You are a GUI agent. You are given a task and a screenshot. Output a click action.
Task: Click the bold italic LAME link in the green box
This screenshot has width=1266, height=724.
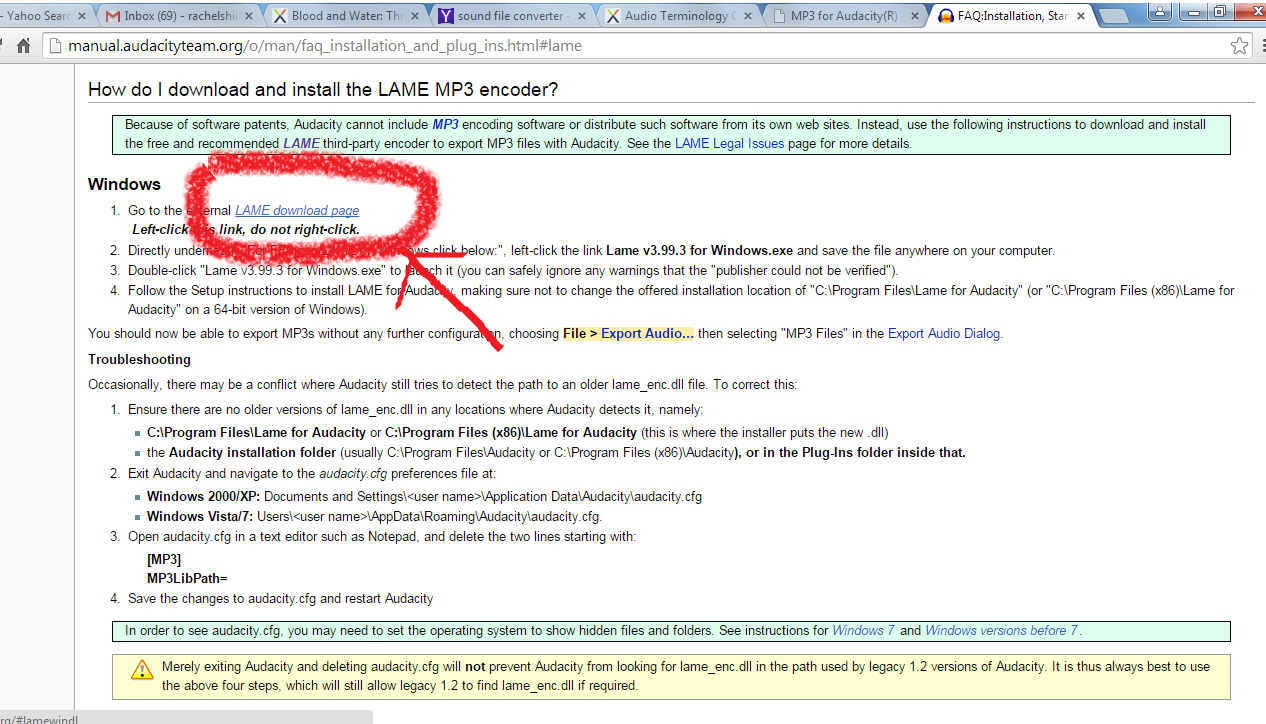tap(301, 143)
